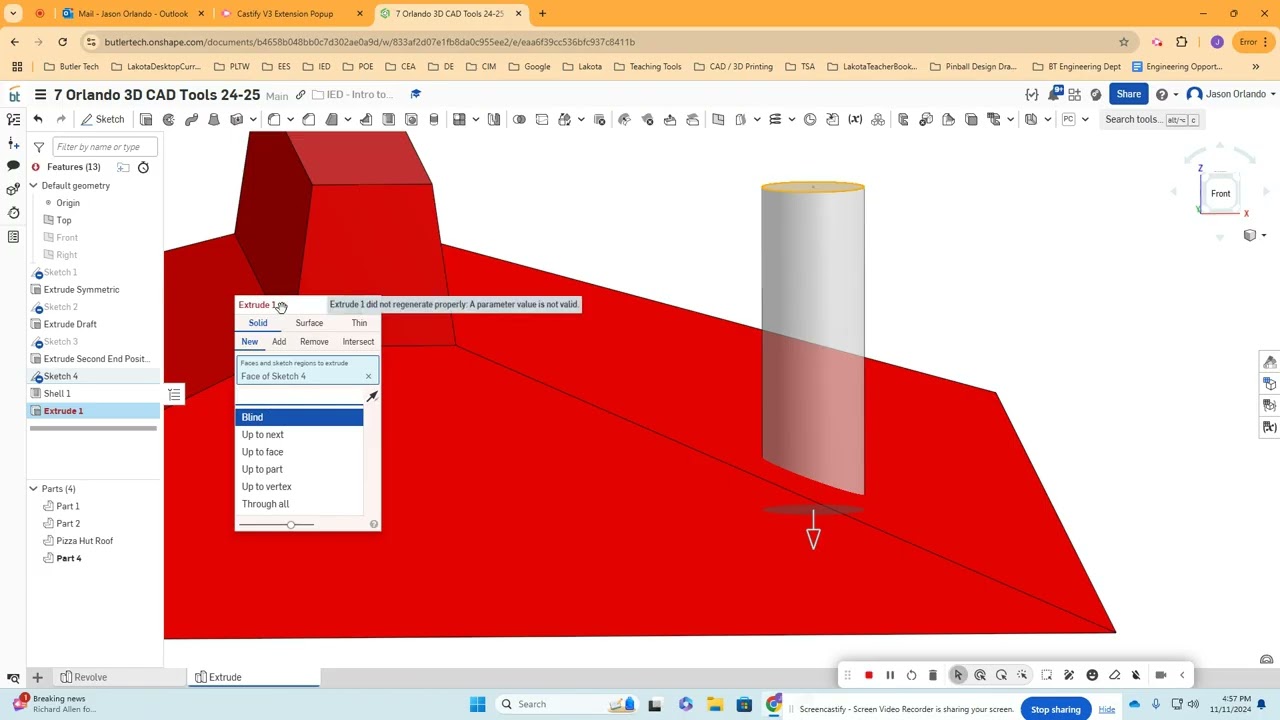
Task: Open the help menu dropdown
Action: click(1166, 94)
